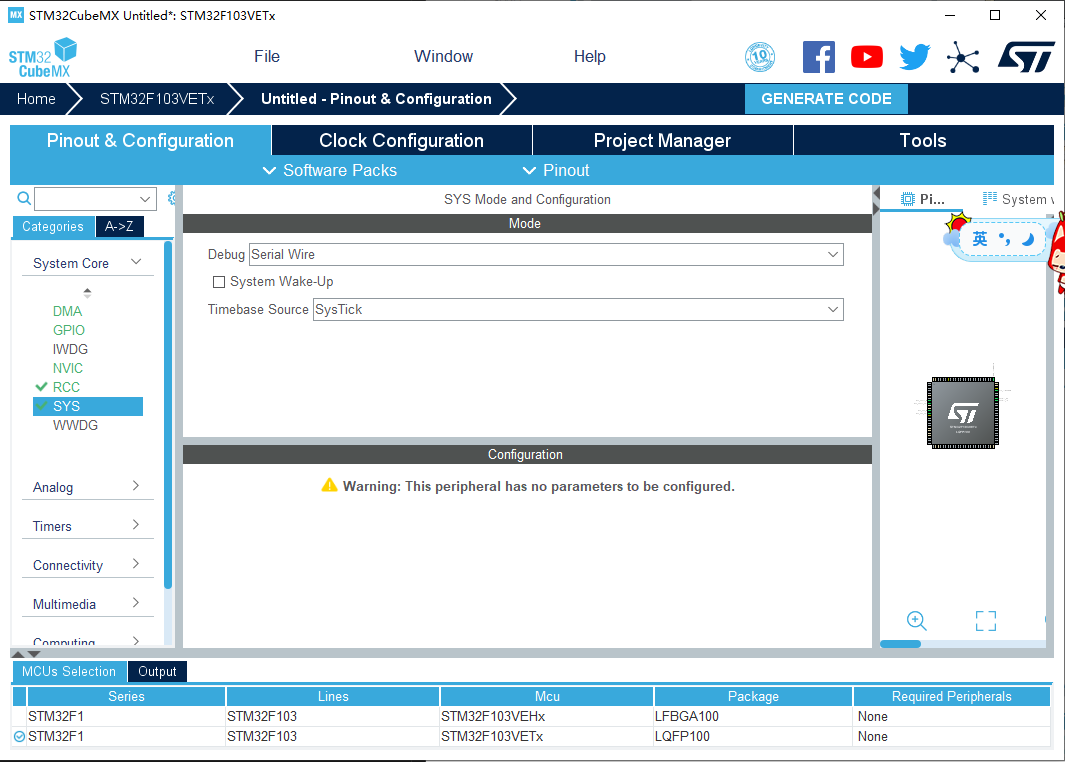
Task: Open the File menu
Action: [x=267, y=56]
